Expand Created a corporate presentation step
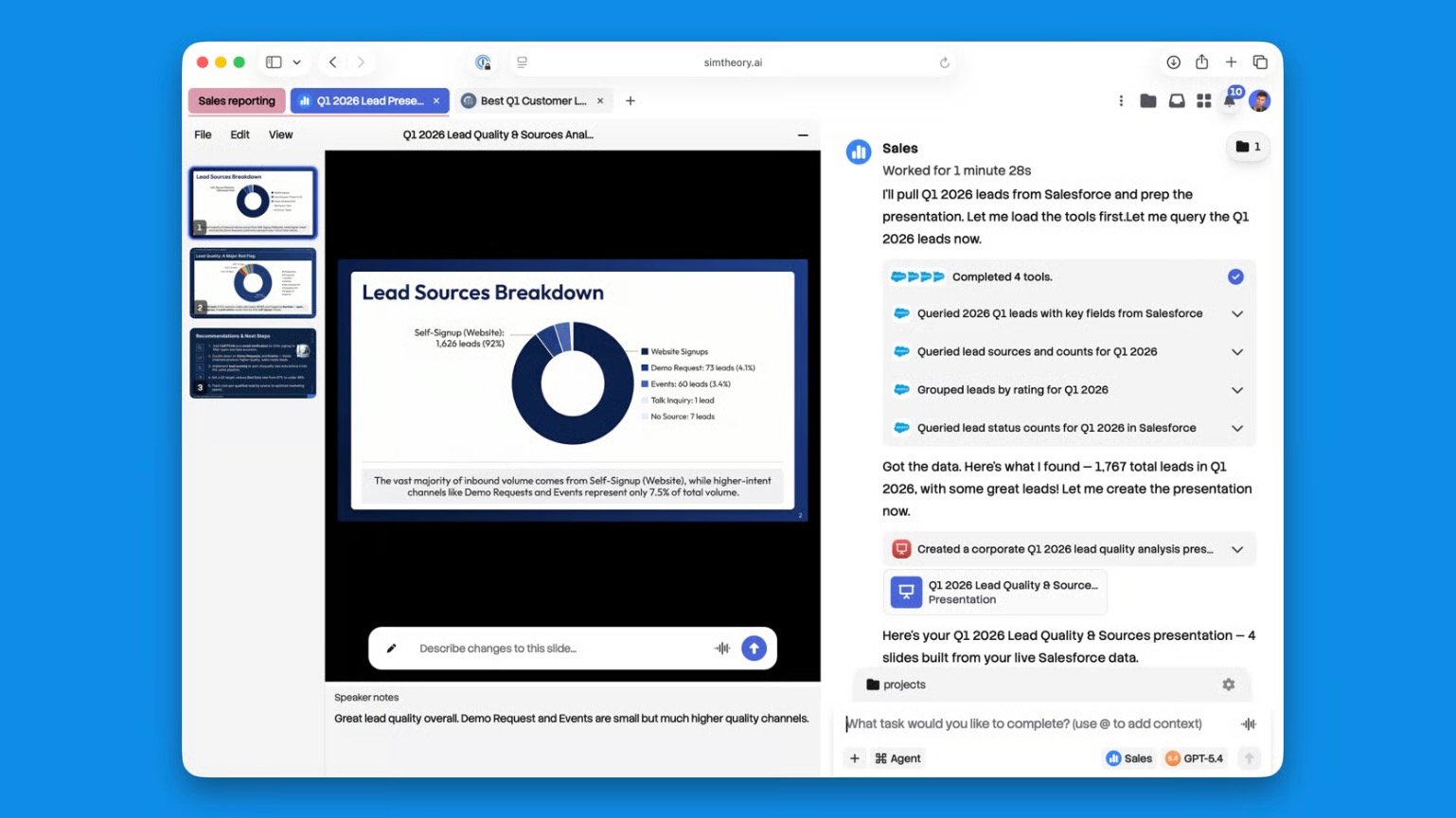This screenshot has height=818, width=1456. click(x=1236, y=549)
